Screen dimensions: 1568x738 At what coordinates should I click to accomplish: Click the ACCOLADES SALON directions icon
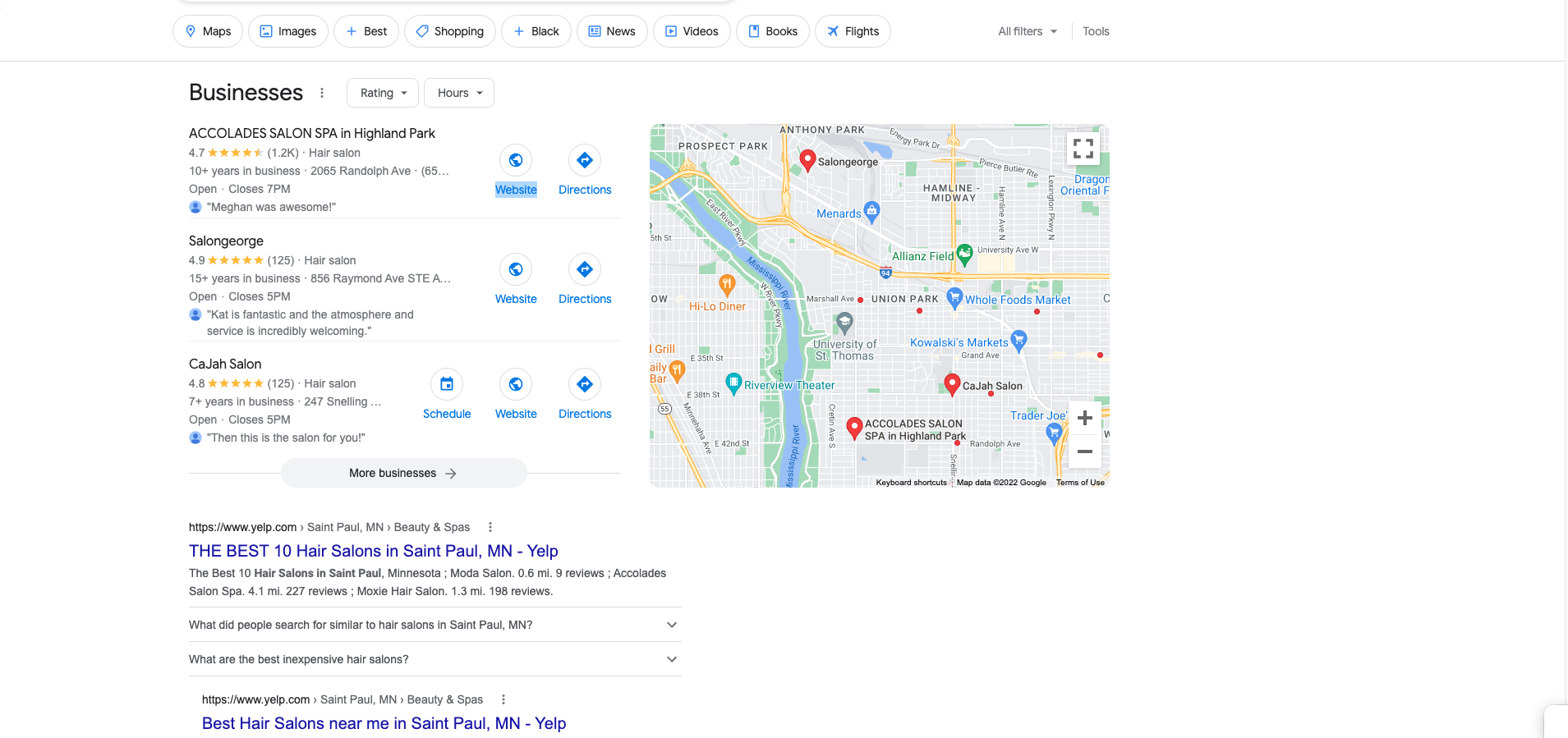[585, 160]
